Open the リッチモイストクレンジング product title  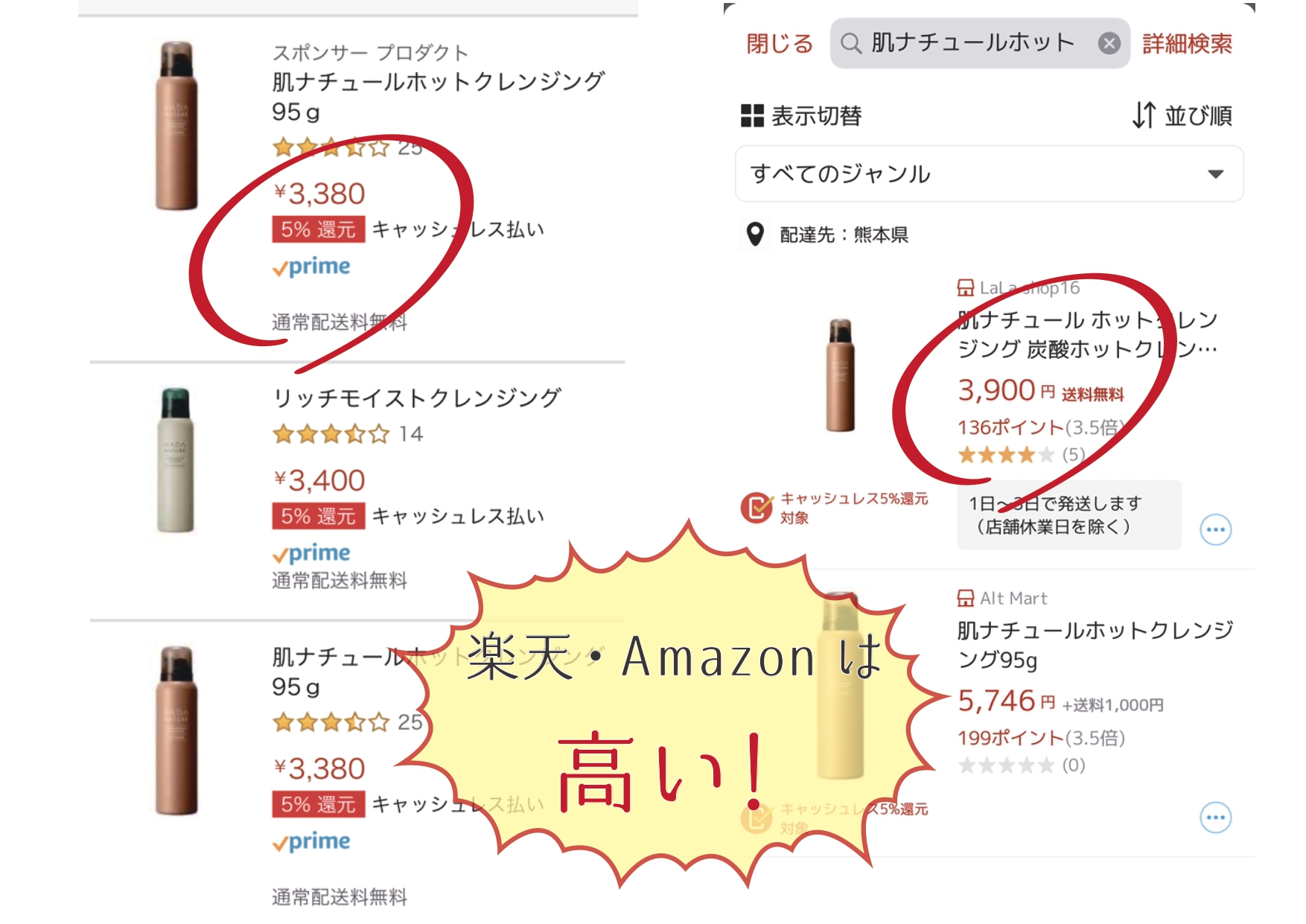point(417,398)
